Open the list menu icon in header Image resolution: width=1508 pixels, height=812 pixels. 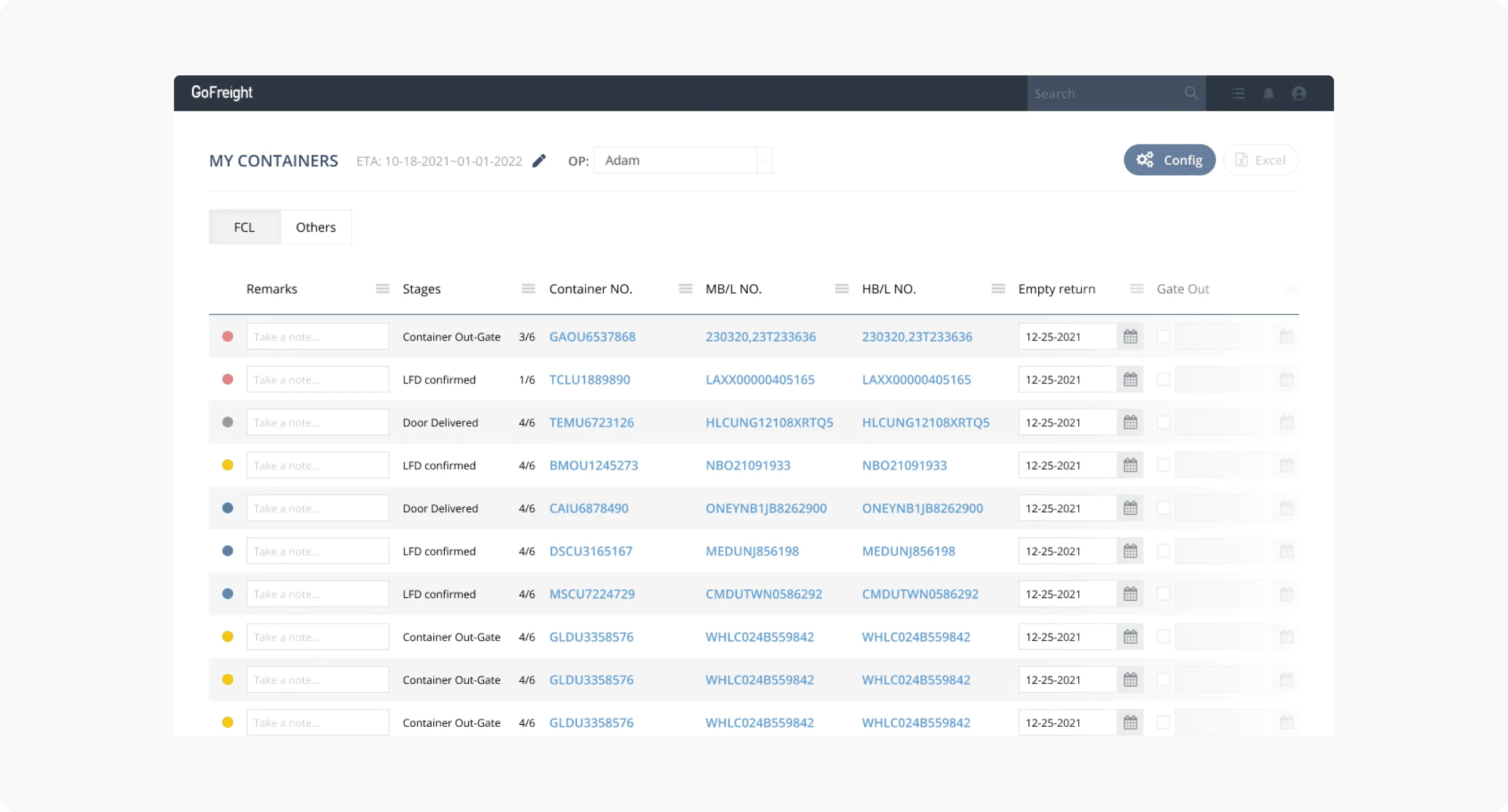pyautogui.click(x=1238, y=93)
